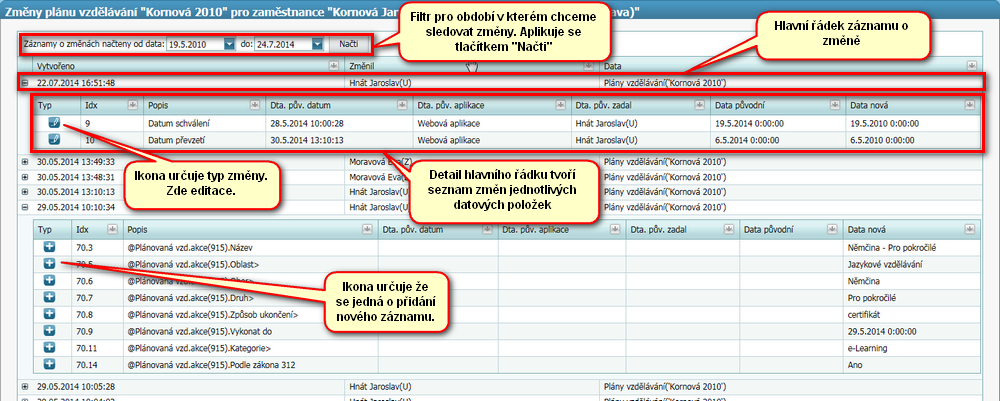Image resolution: width=1000 pixels, height=401 pixels.
Task: Click the plus icon of row 70.3
Action: tap(50, 247)
